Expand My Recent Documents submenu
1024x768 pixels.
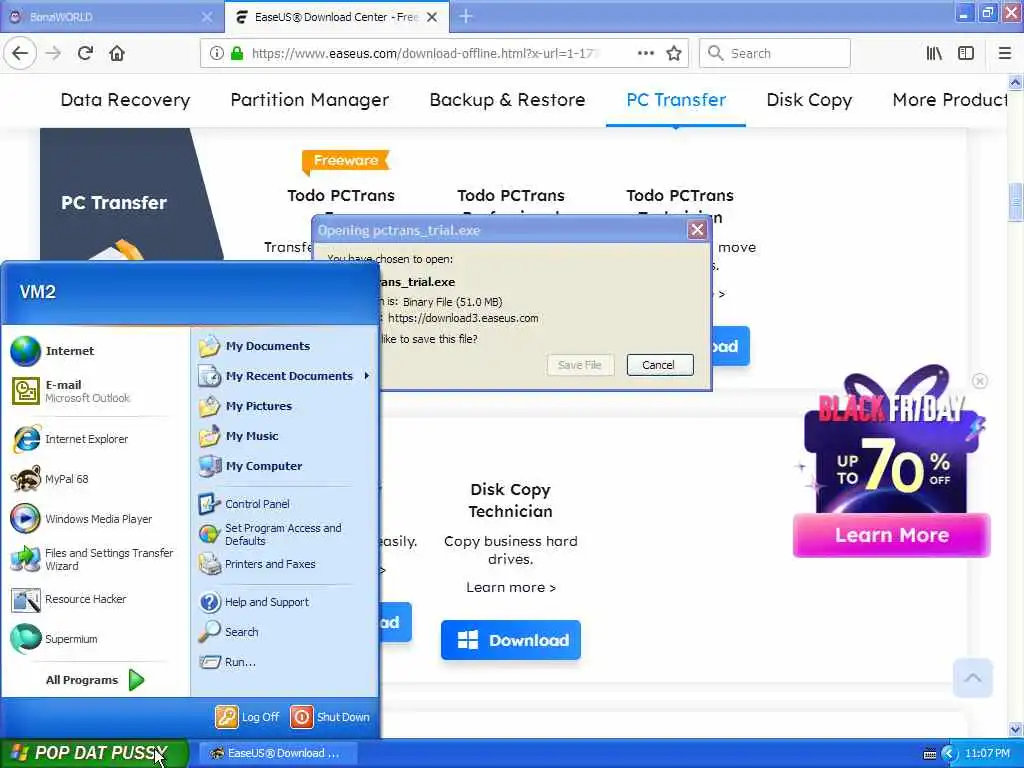(x=285, y=376)
